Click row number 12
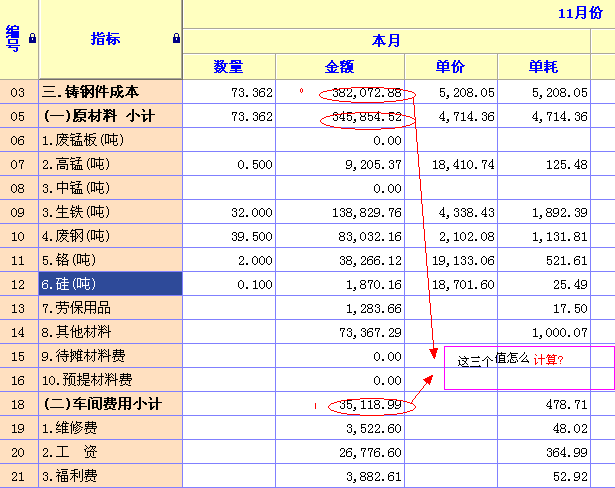This screenshot has width=615, height=488. 19,284
